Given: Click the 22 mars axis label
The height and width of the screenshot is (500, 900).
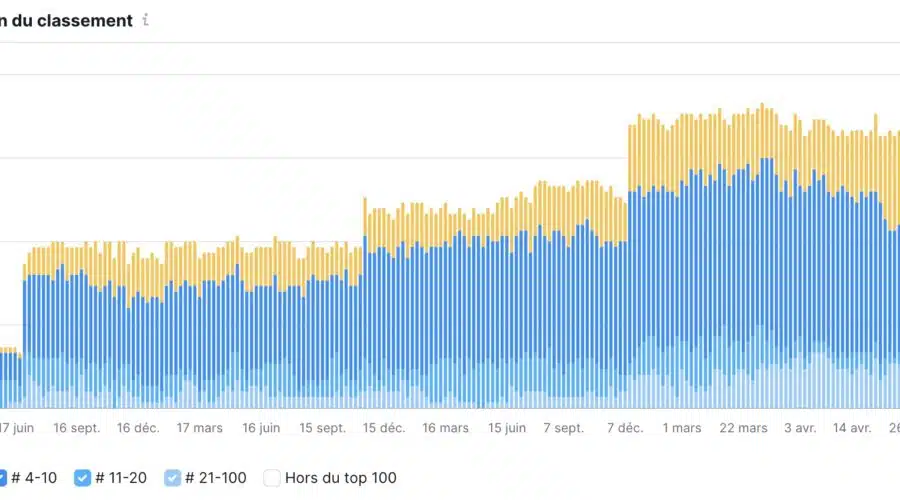Looking at the screenshot, I should [x=743, y=428].
